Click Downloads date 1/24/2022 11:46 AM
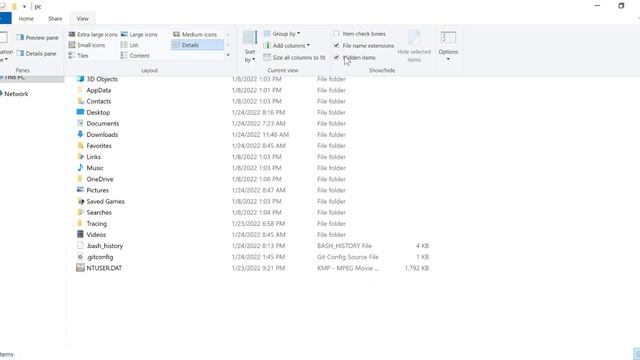Viewport: 640px width, 360px height. [x=260, y=134]
